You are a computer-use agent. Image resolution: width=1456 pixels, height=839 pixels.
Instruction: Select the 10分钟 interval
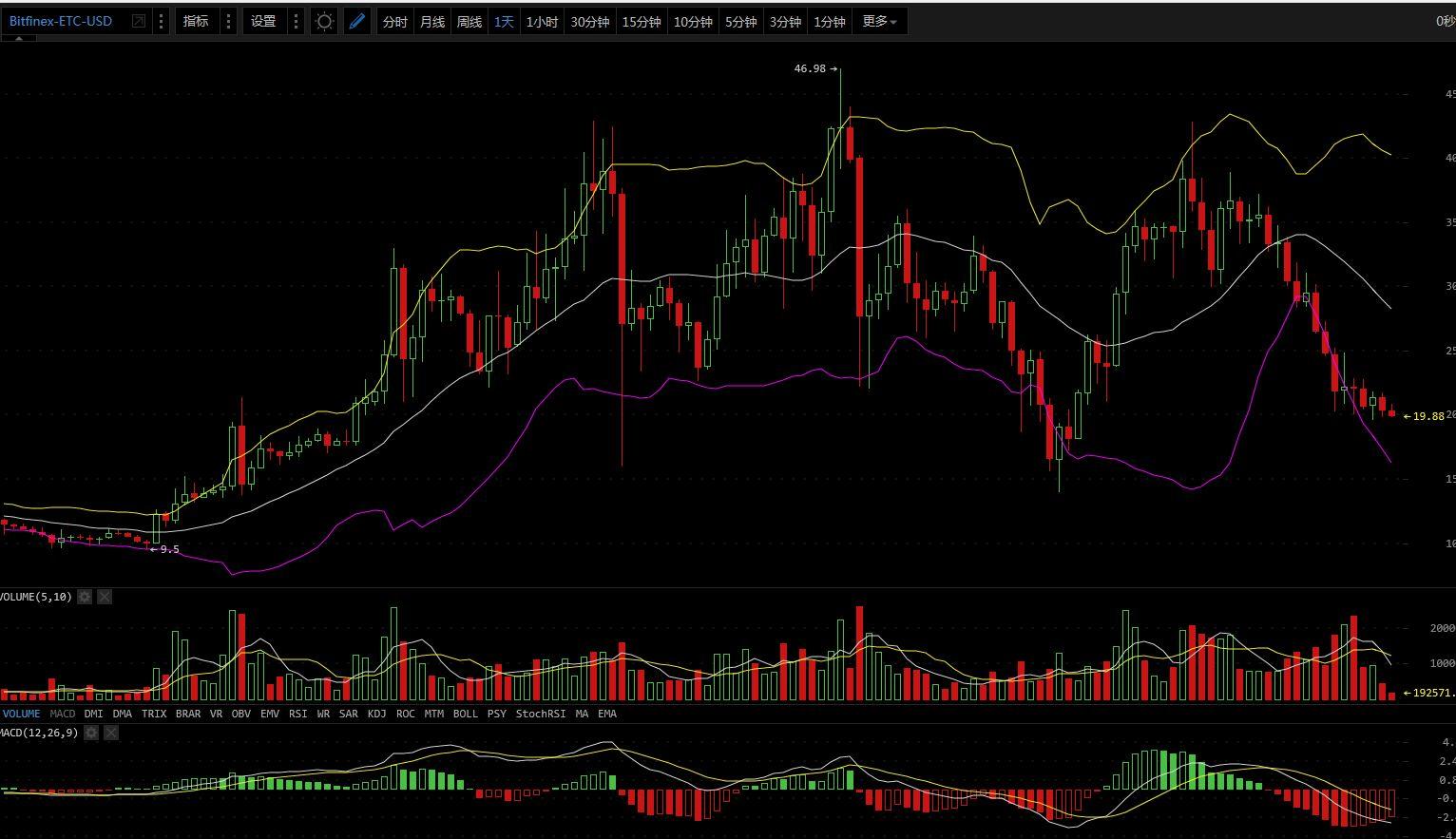pyautogui.click(x=692, y=22)
